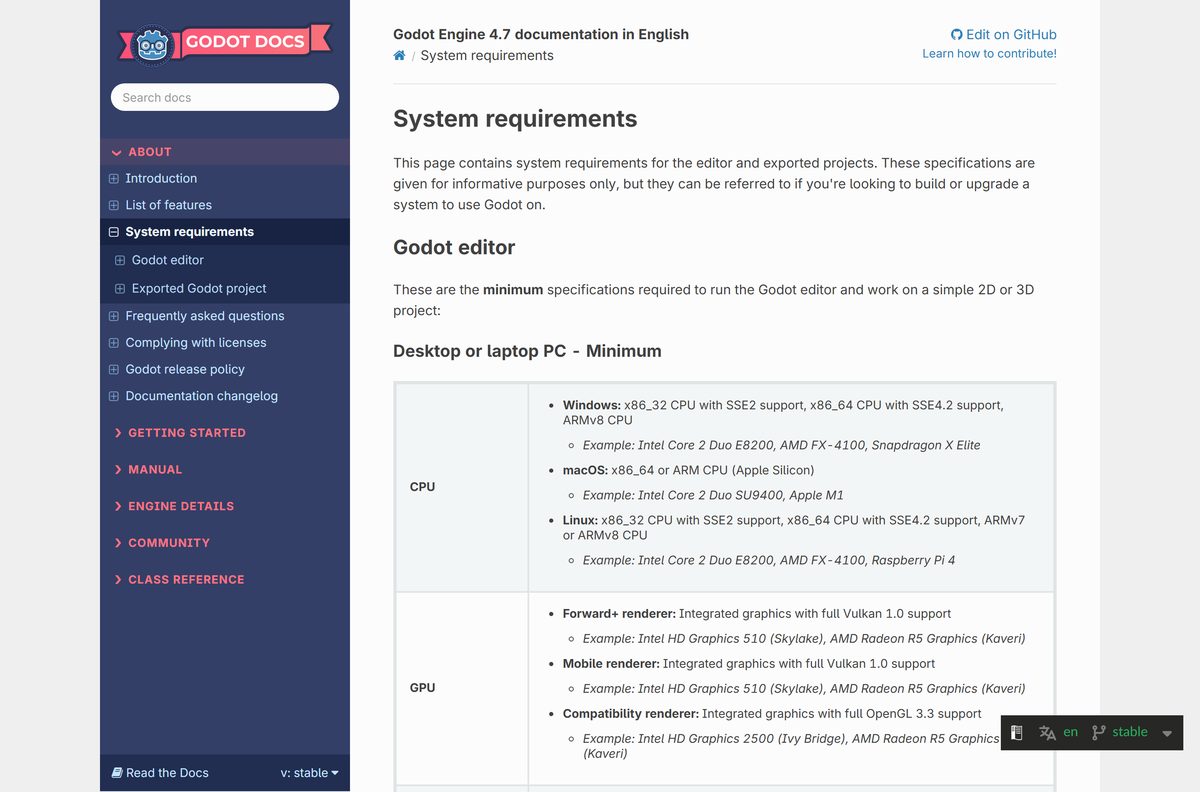Viewport: 1200px width, 792px height.
Task: Click the 'Windows:' CPU requirement entry
Action: point(783,413)
